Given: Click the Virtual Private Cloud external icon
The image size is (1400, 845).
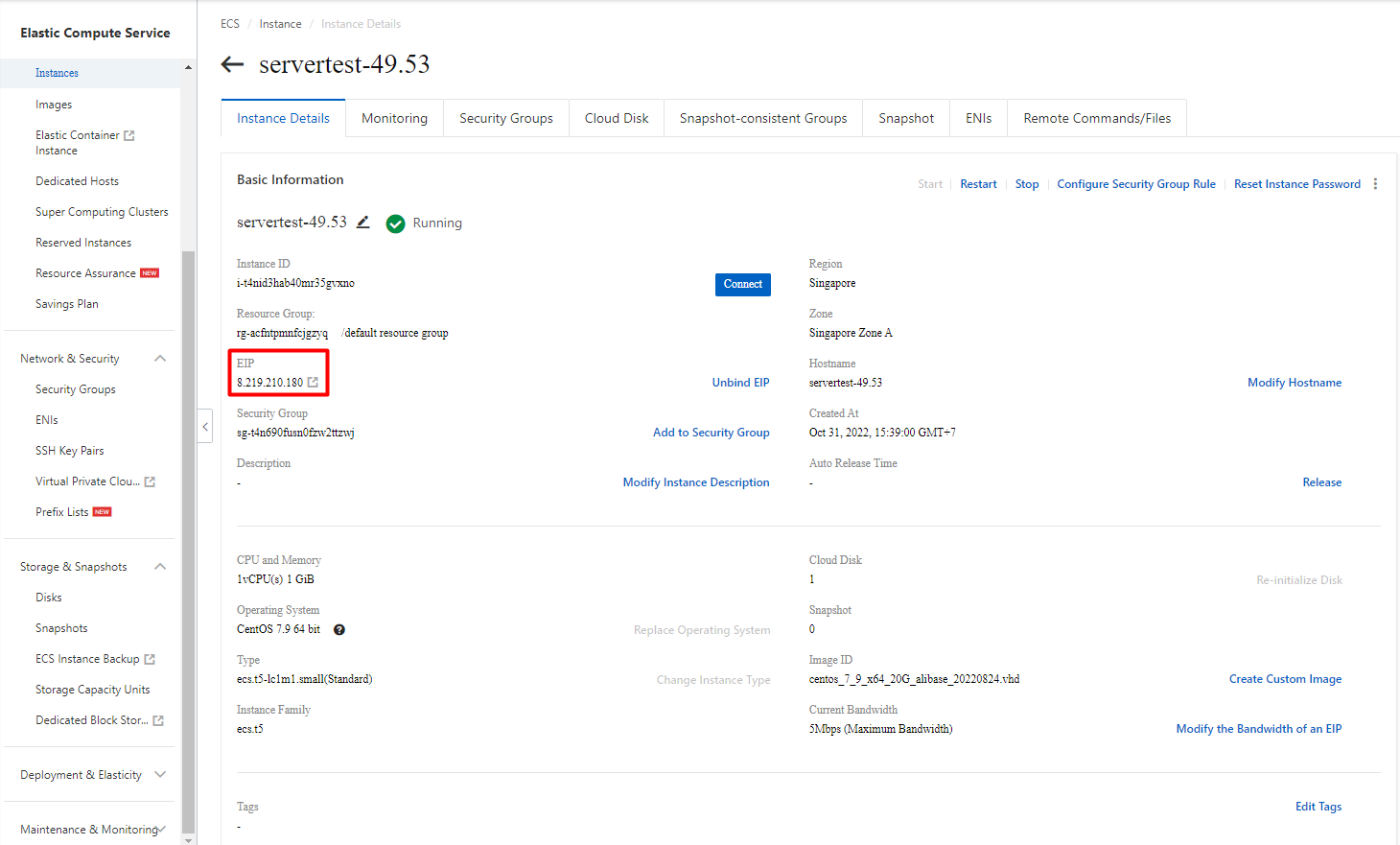Looking at the screenshot, I should 150,482.
